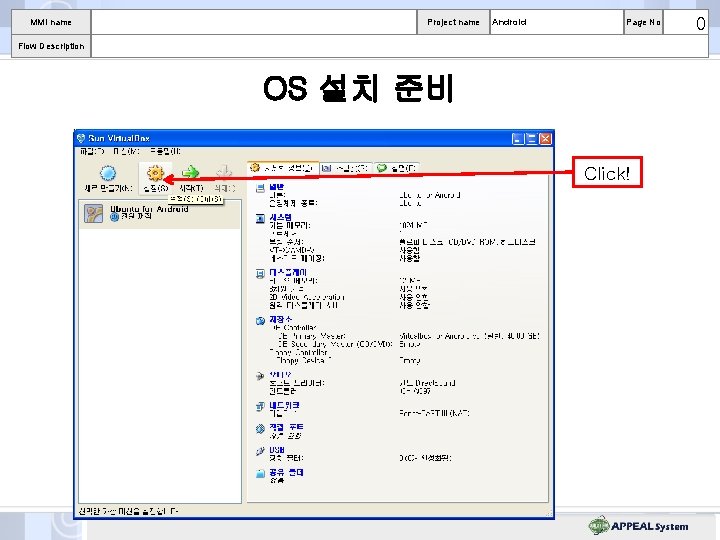Click the Storage section disk icon
The image size is (720, 540).
(260, 321)
